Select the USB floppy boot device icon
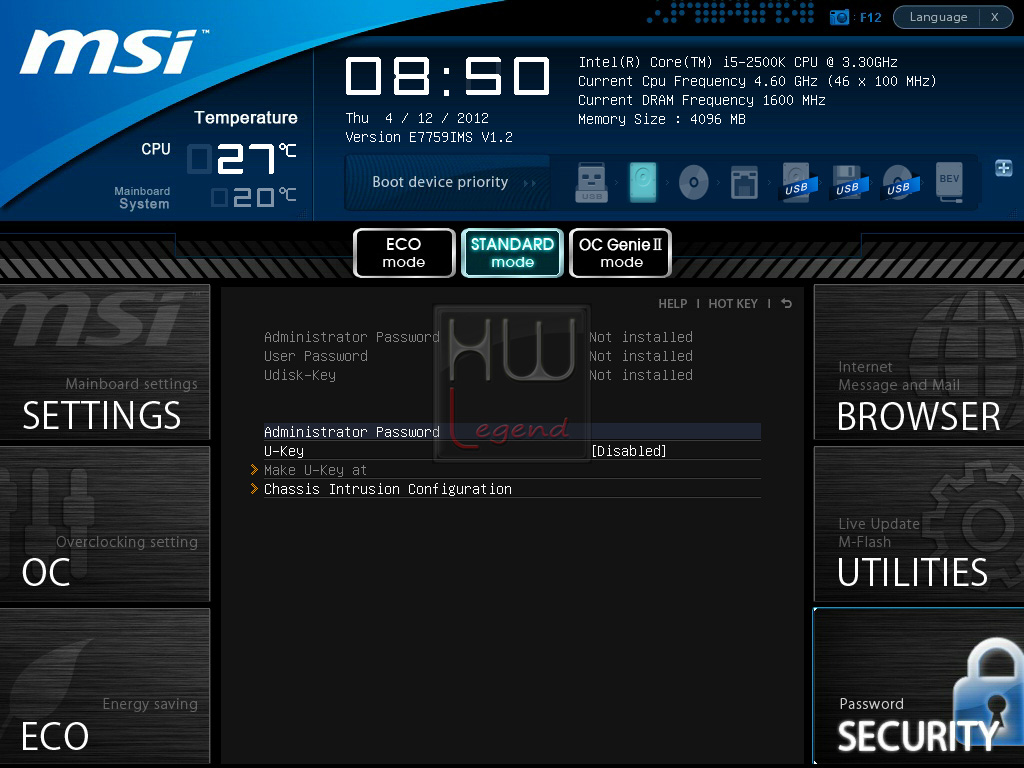1024x768 pixels. pyautogui.click(x=849, y=182)
